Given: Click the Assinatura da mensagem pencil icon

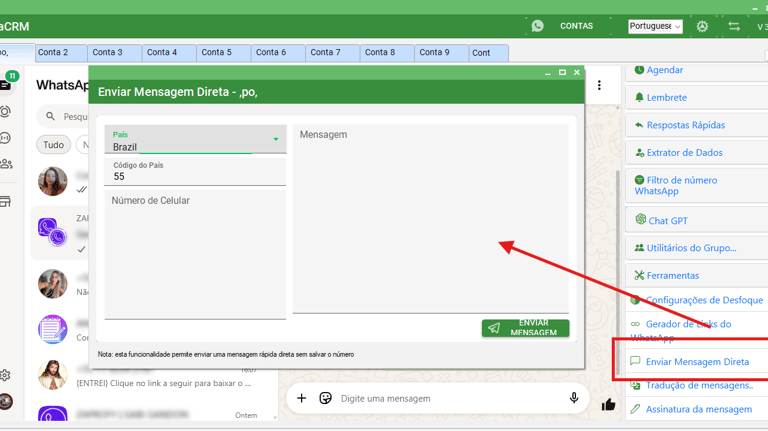Looking at the screenshot, I should (x=635, y=409).
